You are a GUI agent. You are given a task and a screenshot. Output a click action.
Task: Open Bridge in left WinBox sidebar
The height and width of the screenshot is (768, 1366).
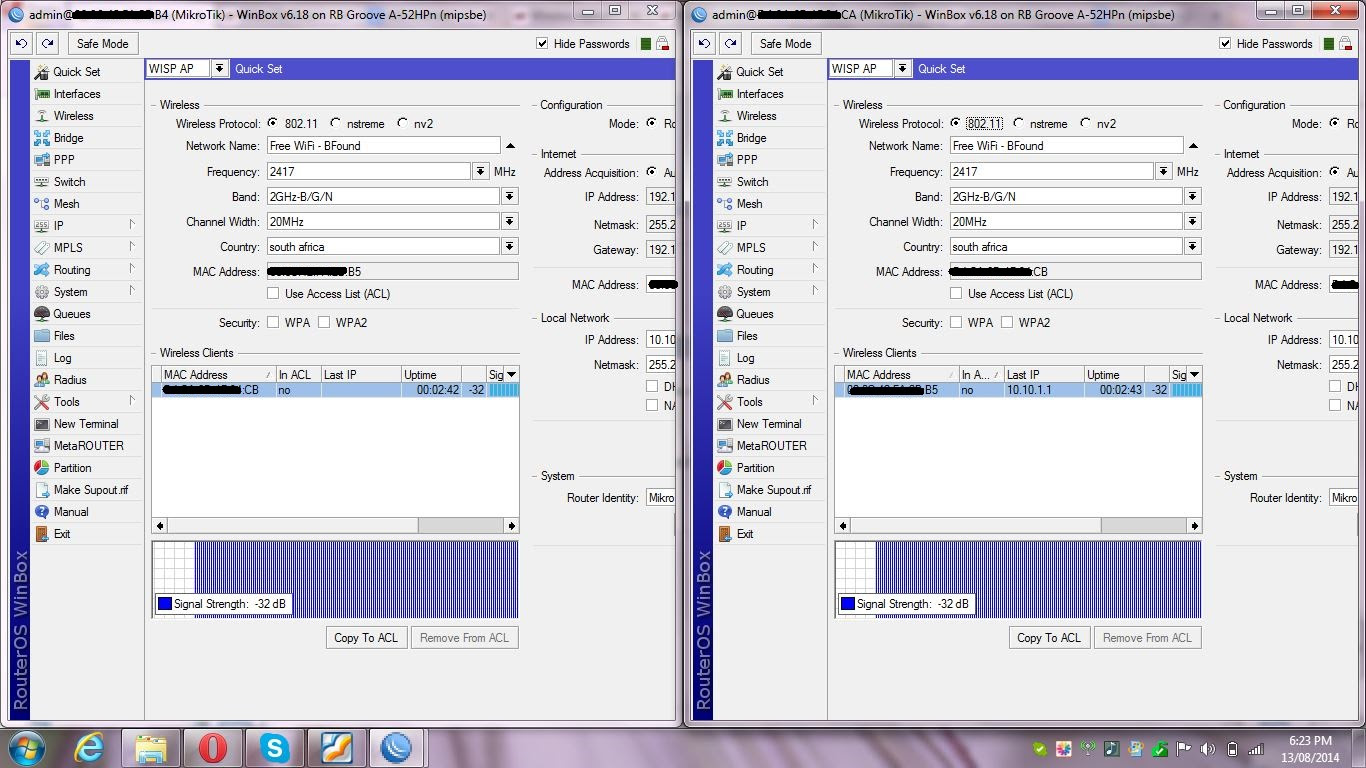pos(68,138)
